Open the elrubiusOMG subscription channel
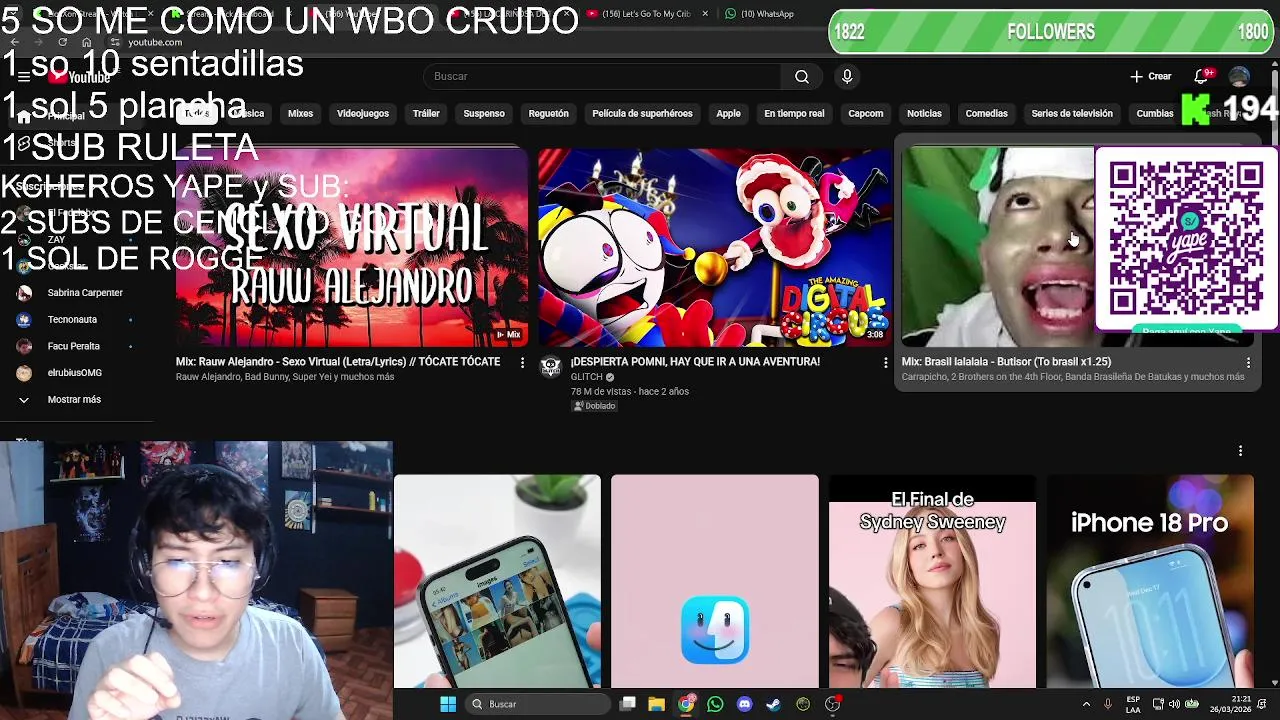This screenshot has width=1280, height=720. 76,373
